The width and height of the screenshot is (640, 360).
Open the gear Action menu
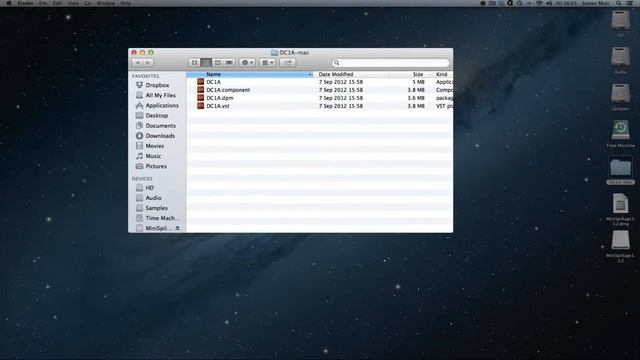[247, 62]
